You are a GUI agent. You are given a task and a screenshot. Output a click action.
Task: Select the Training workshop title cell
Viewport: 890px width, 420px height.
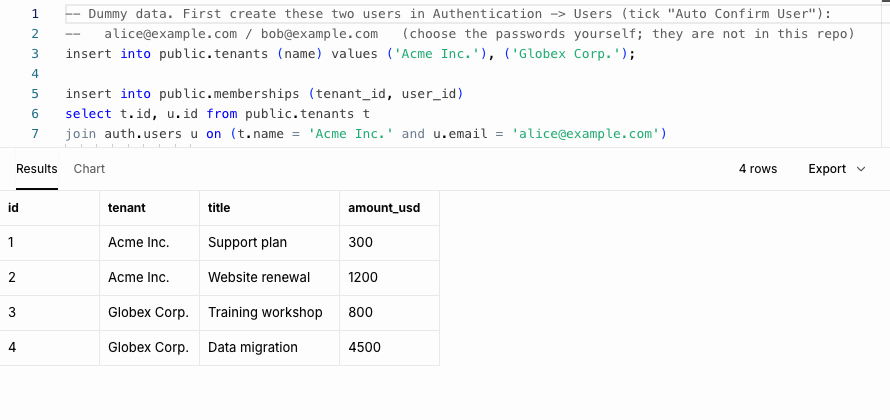tap(270, 313)
